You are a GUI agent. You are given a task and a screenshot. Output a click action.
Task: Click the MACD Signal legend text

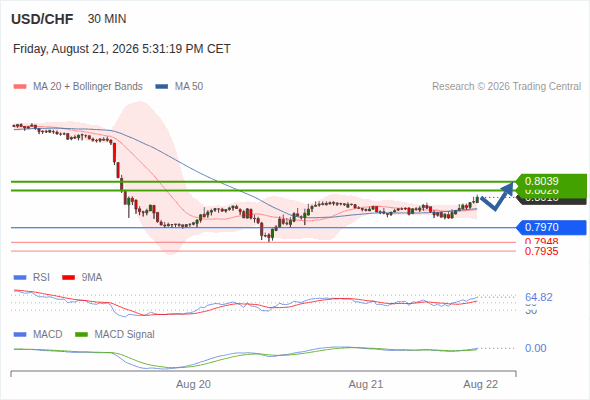coord(124,335)
